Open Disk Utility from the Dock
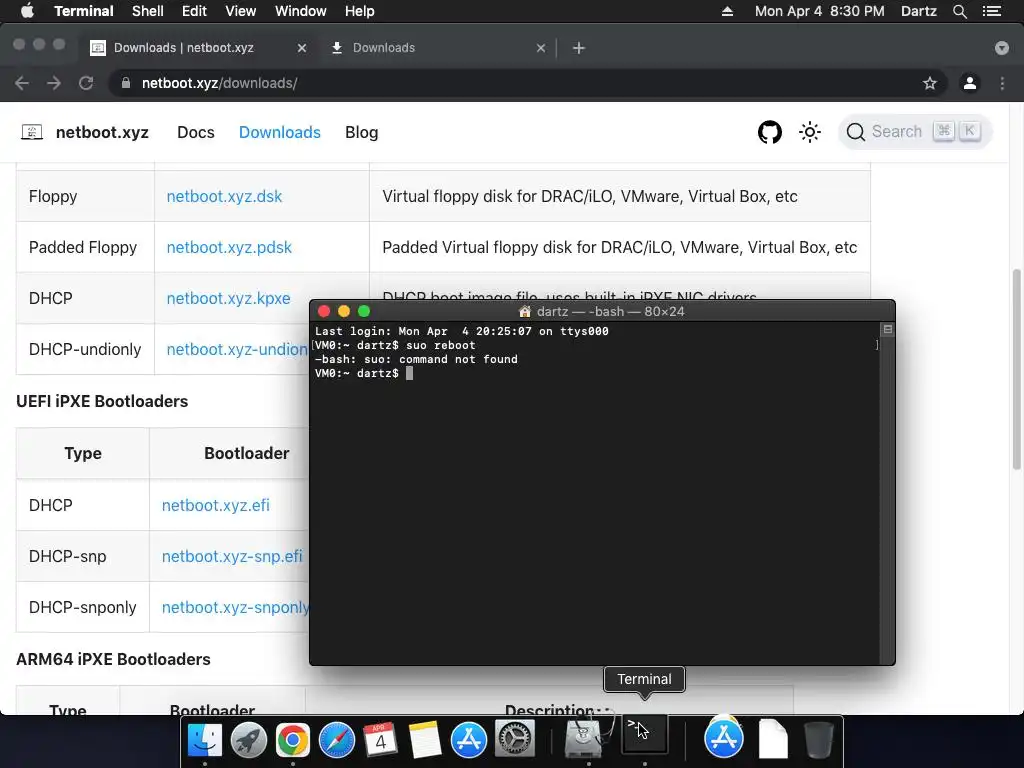The image size is (1024, 768). pos(588,737)
